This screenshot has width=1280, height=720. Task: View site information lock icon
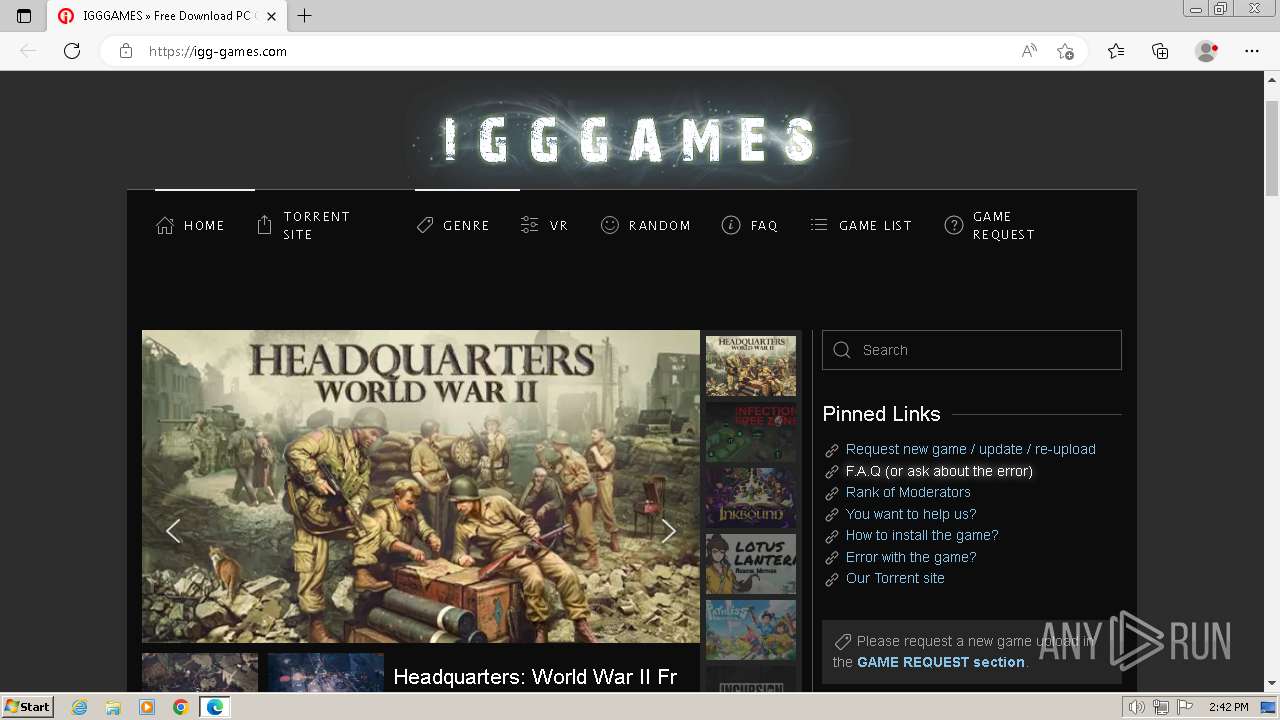click(126, 51)
